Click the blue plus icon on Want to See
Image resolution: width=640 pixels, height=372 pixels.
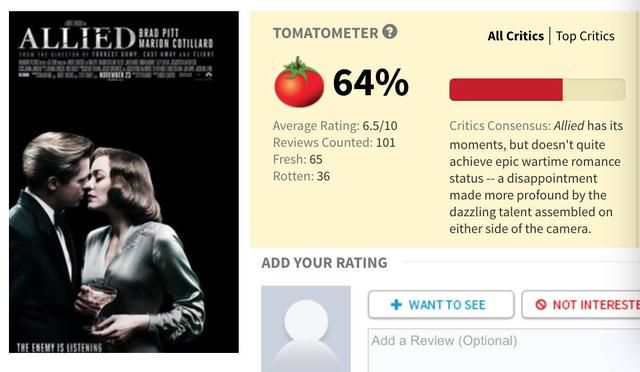396,305
